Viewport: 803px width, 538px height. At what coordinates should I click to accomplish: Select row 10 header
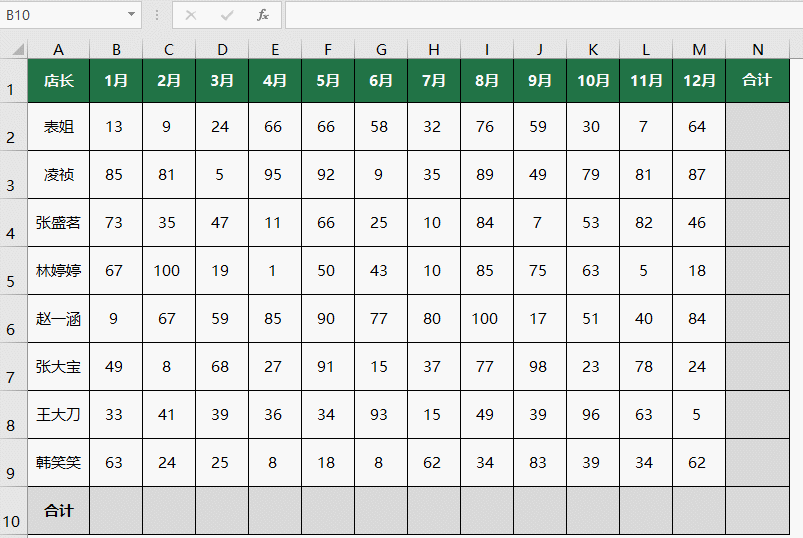tap(13, 511)
